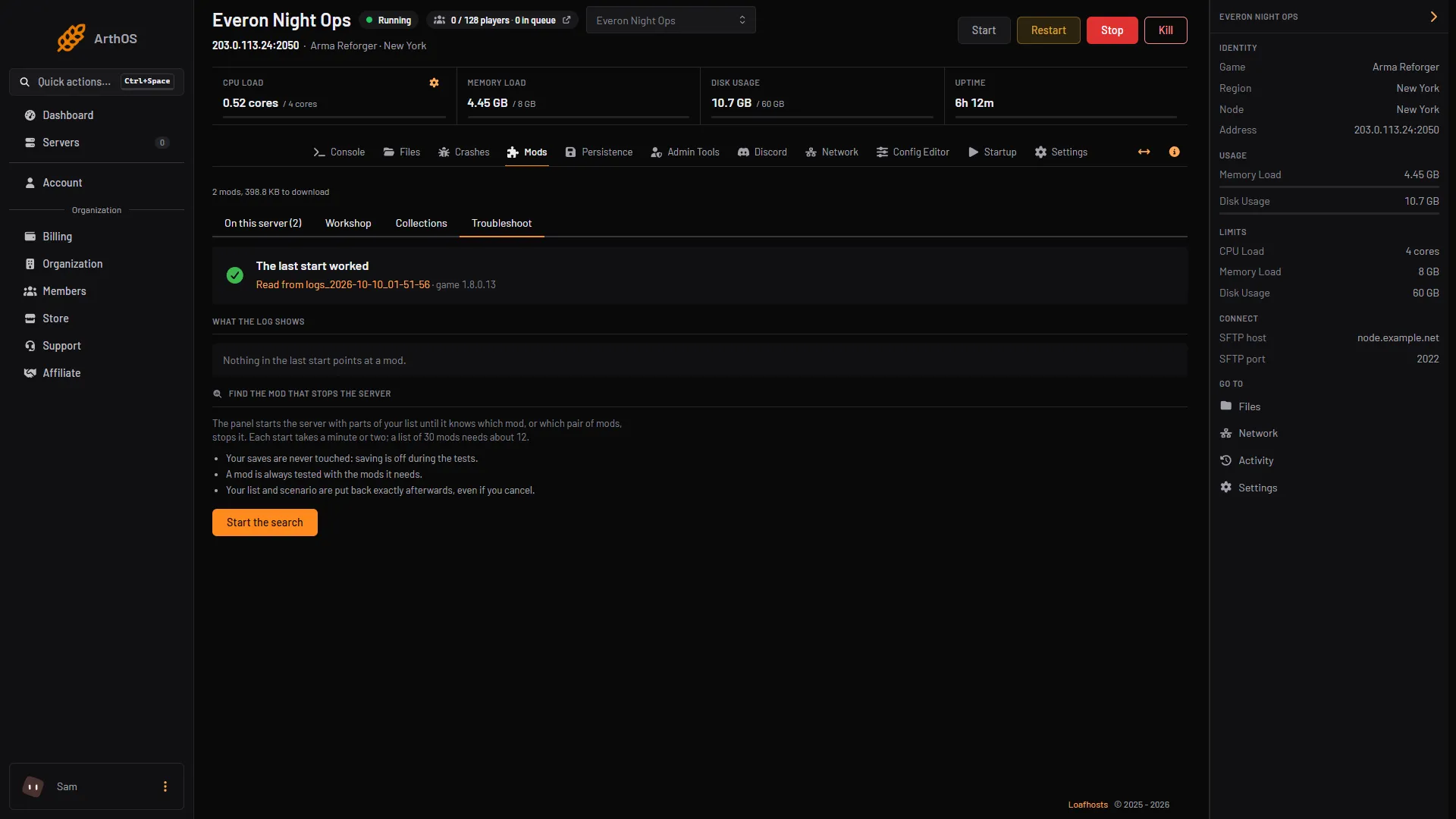Go to Dashboard in the sidebar
1456x819 pixels.
click(96, 115)
